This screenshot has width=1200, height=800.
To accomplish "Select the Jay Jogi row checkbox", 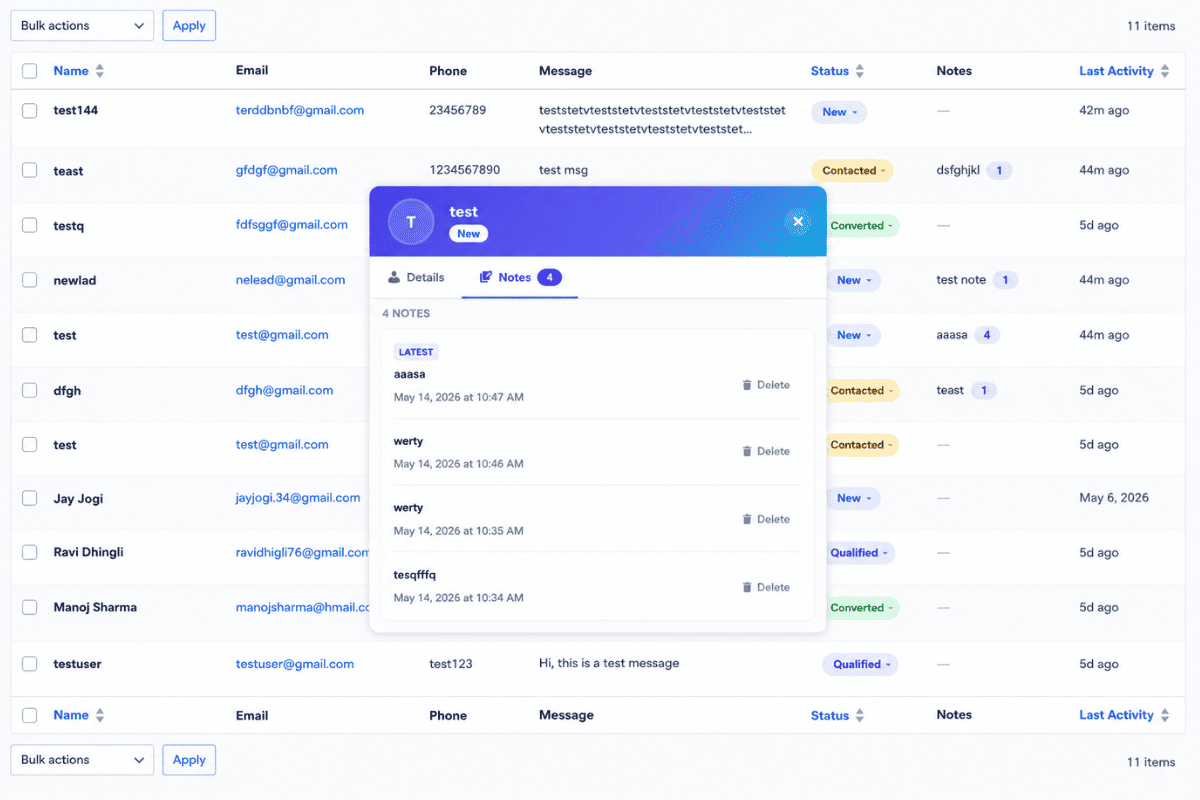I will pos(30,498).
